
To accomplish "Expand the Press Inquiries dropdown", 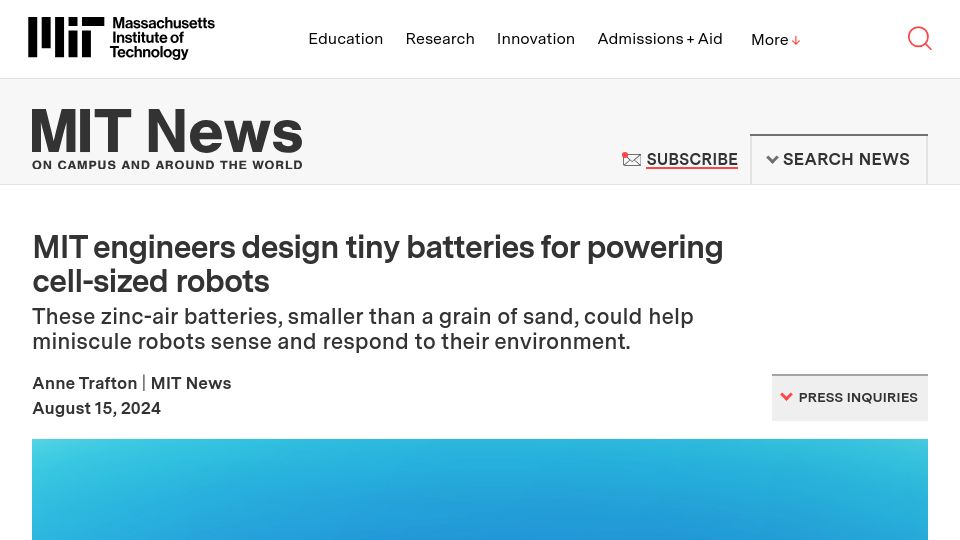I will pos(850,397).
